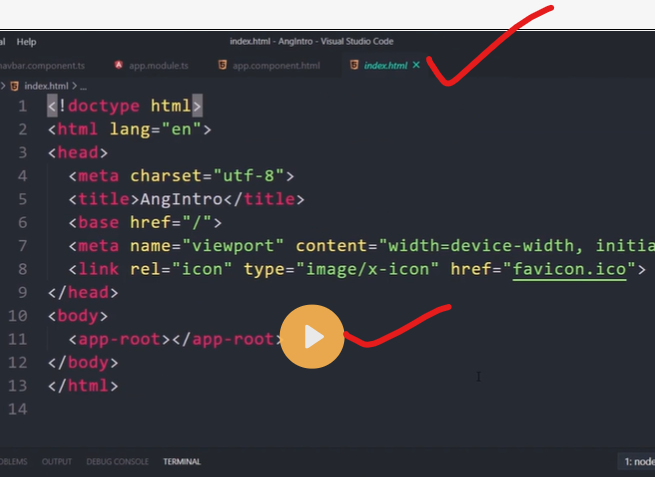Switch to the app.component.html tab

click(x=276, y=65)
